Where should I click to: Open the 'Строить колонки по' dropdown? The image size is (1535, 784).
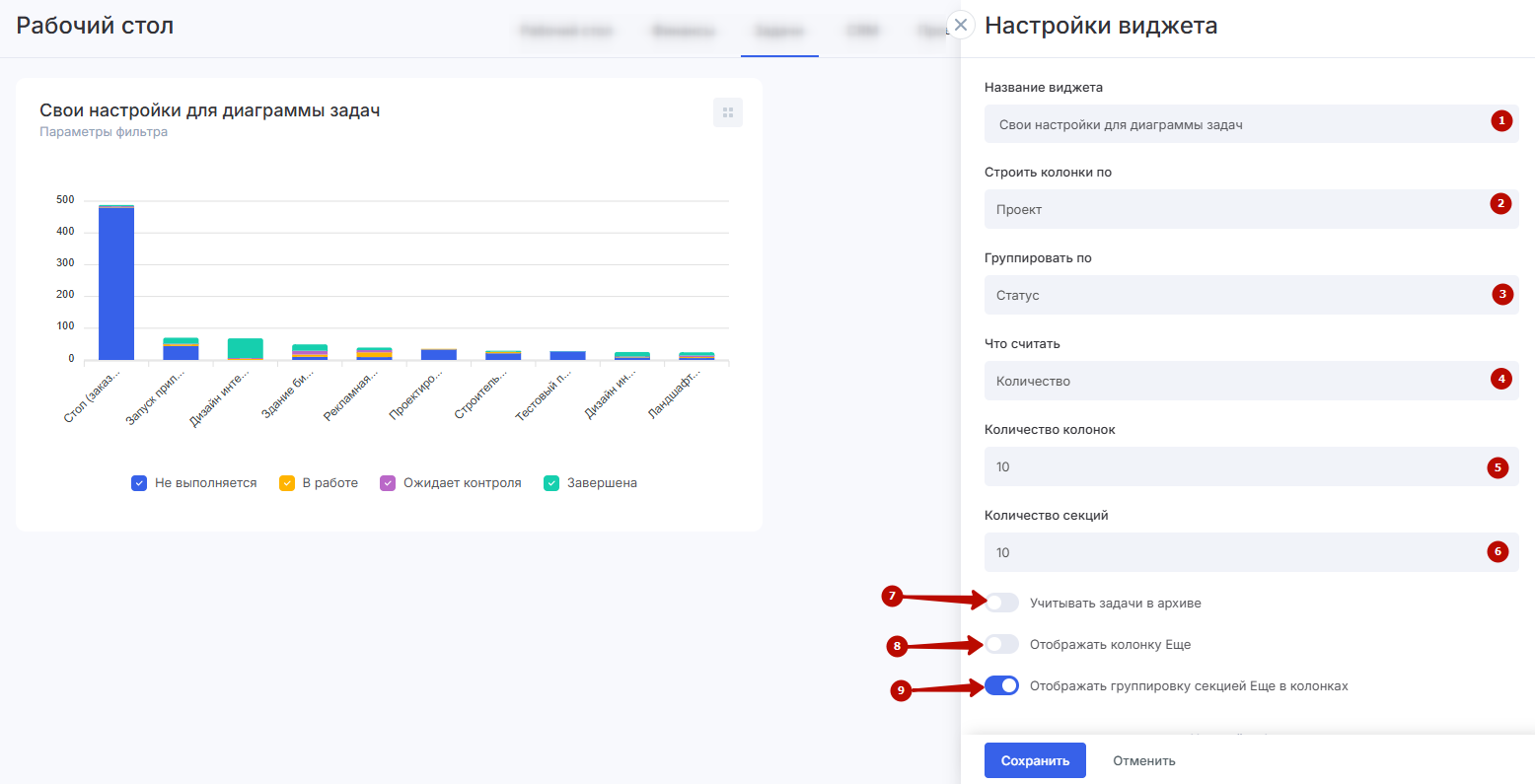[x=1233, y=209]
